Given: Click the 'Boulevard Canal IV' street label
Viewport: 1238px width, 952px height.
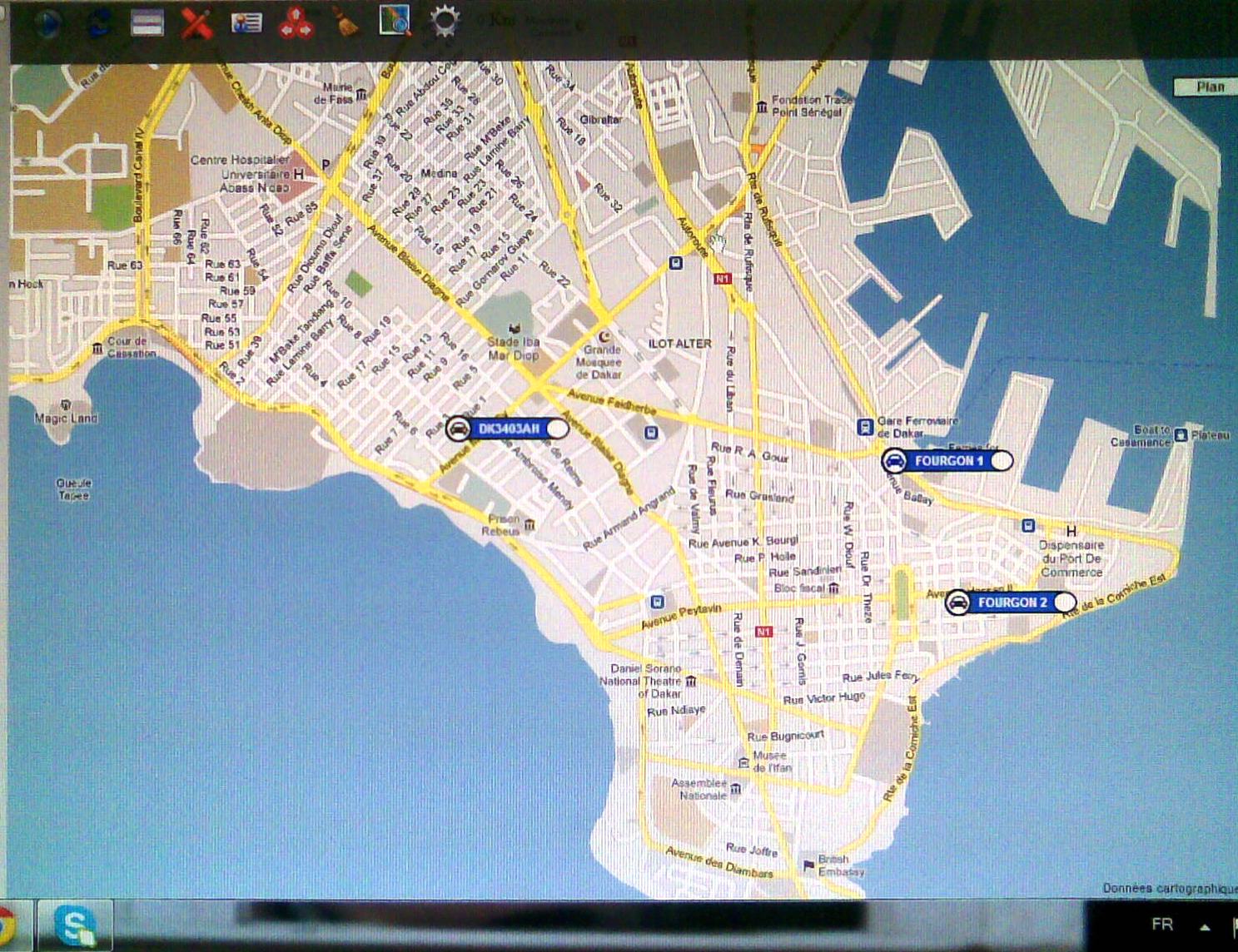Looking at the screenshot, I should tap(139, 175).
